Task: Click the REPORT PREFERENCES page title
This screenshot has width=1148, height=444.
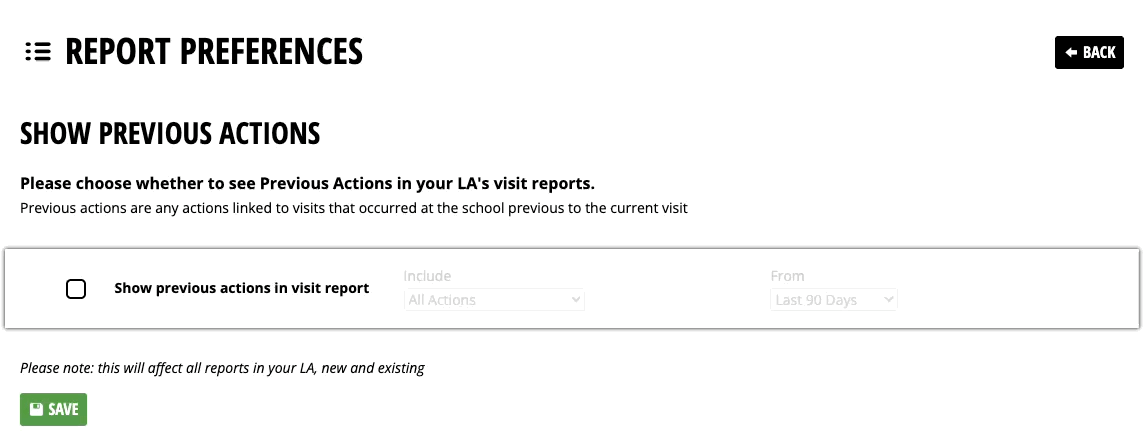Action: point(214,52)
